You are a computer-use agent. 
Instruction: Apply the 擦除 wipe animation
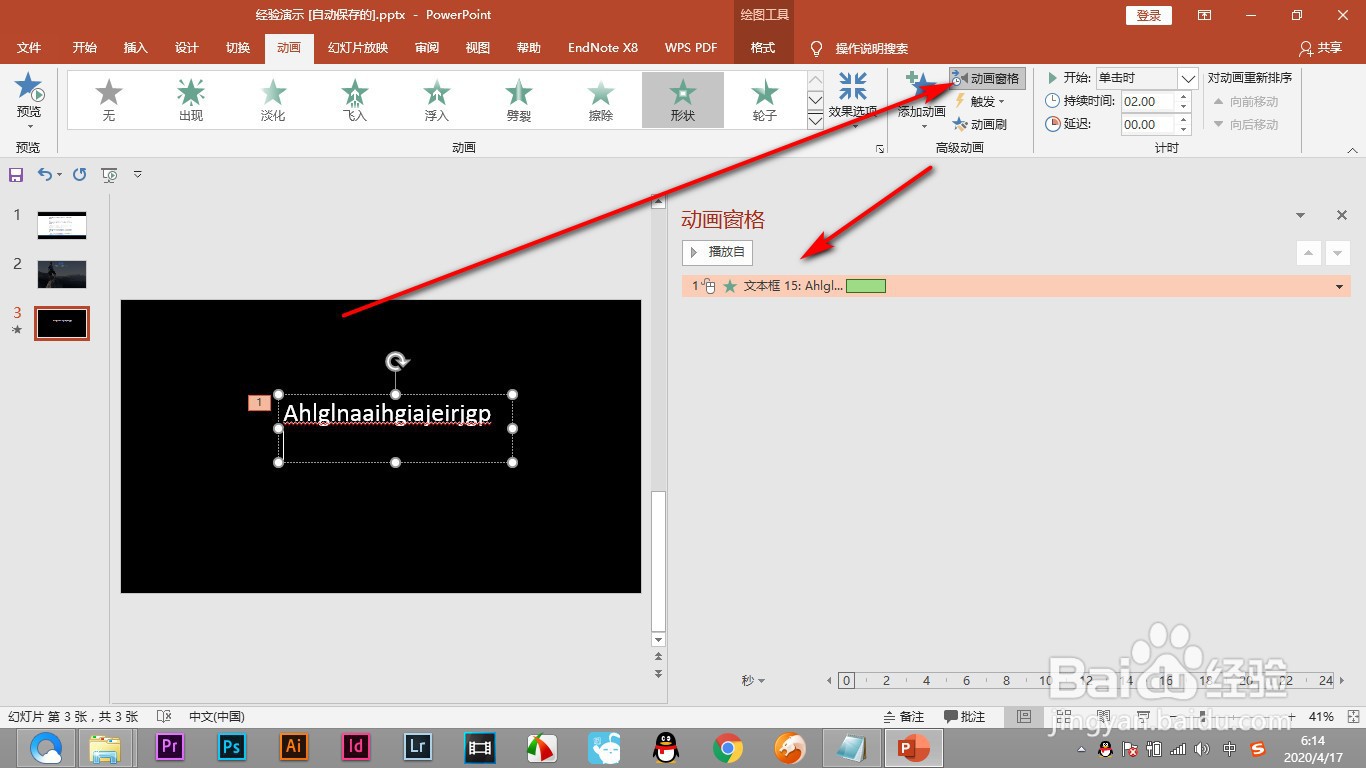pos(601,100)
